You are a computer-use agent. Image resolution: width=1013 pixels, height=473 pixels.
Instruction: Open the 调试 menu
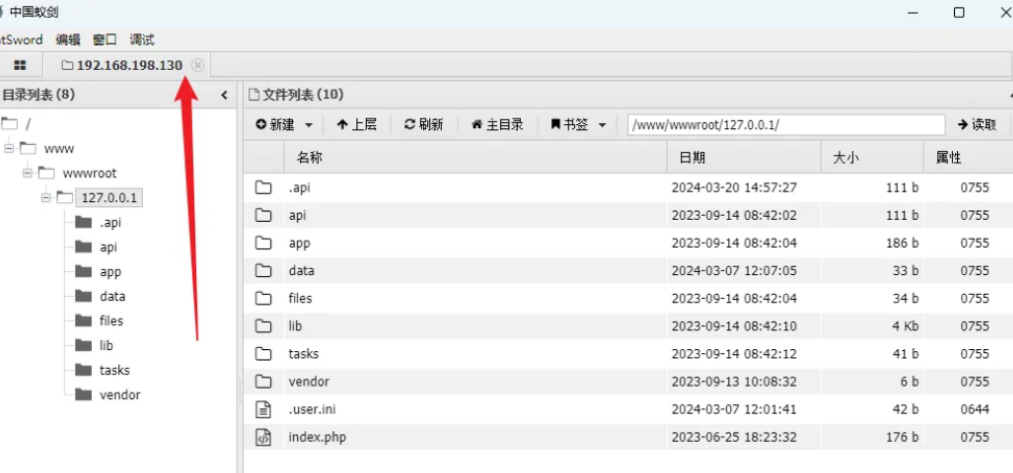point(141,40)
